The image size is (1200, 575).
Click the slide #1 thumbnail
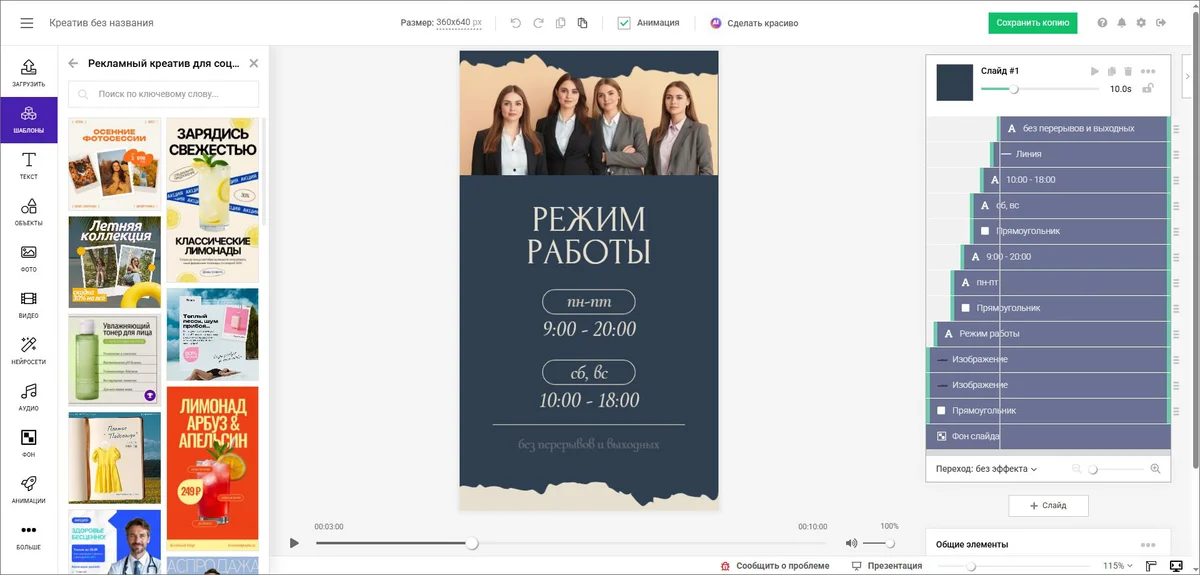pos(955,82)
